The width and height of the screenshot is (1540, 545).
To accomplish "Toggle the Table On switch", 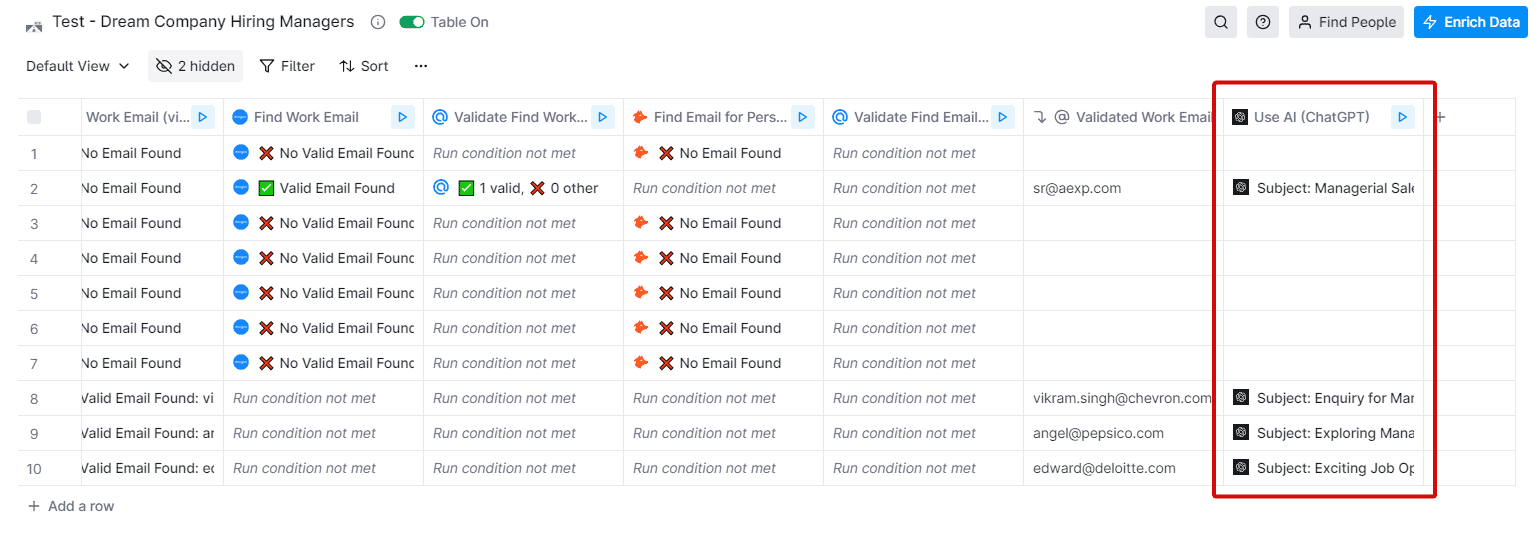I will (x=411, y=22).
